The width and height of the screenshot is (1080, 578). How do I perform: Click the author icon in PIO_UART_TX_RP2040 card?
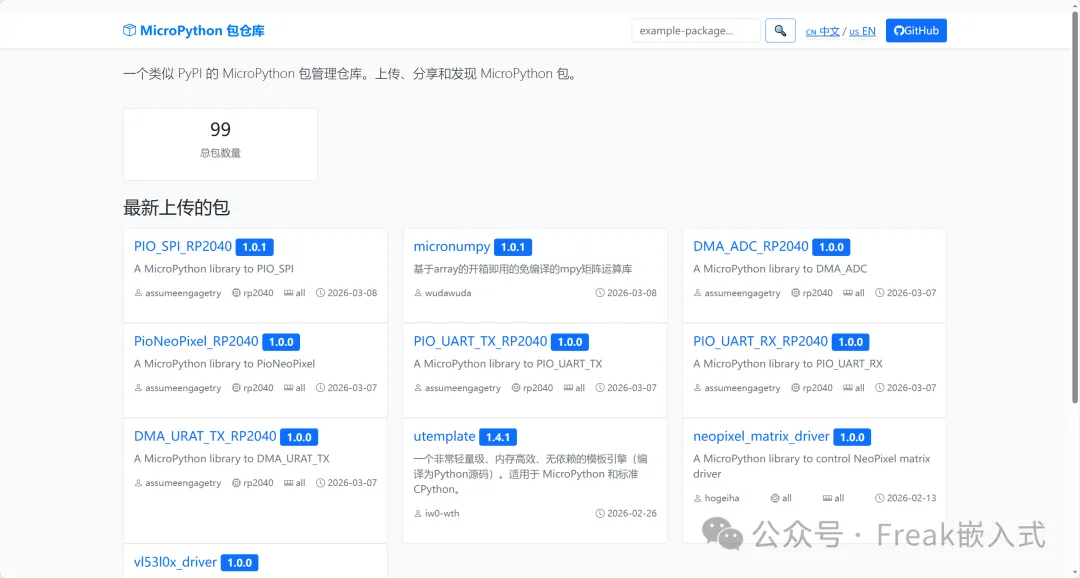point(417,388)
